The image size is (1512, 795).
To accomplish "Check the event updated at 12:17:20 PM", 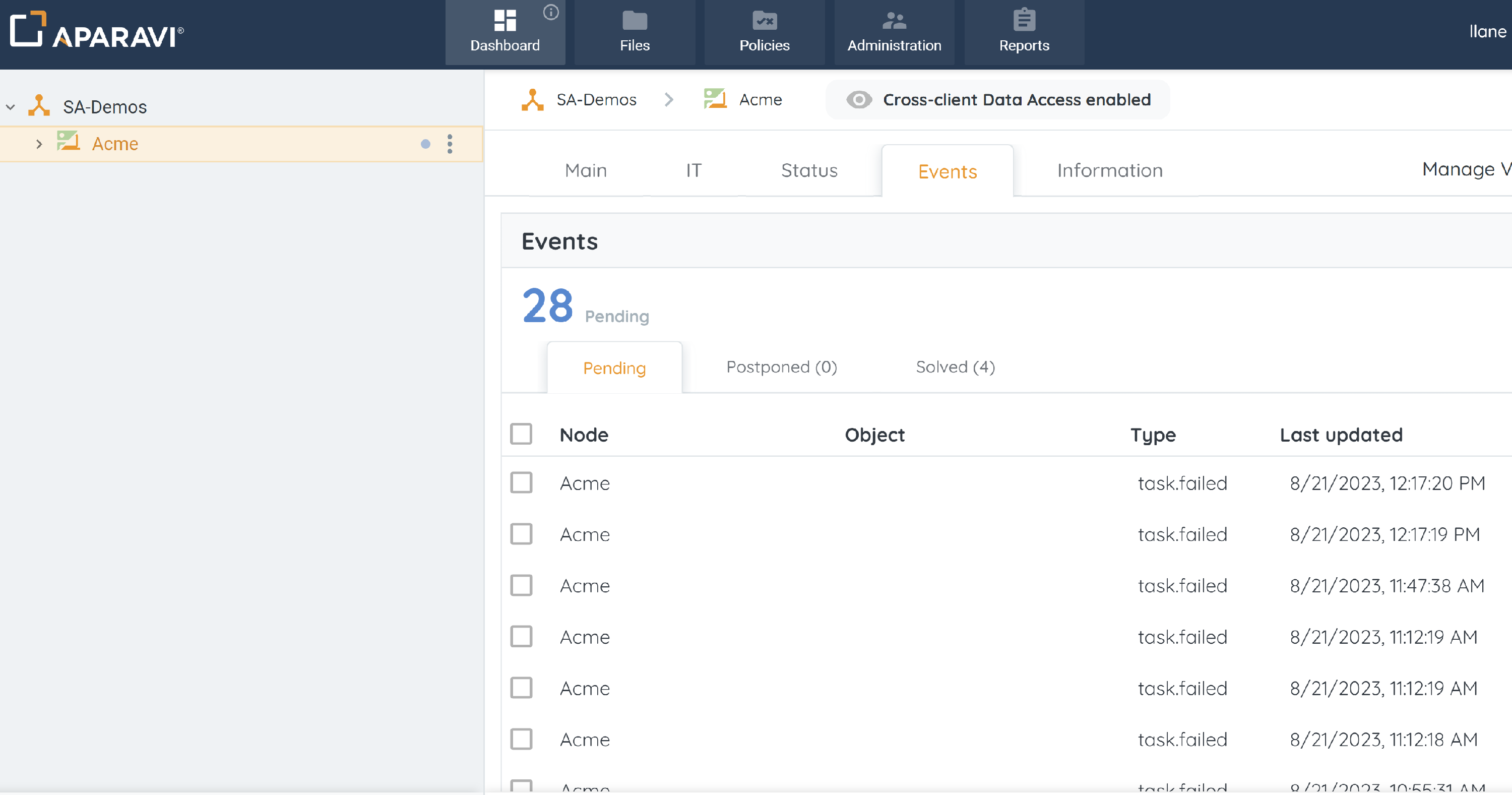I will (x=521, y=483).
